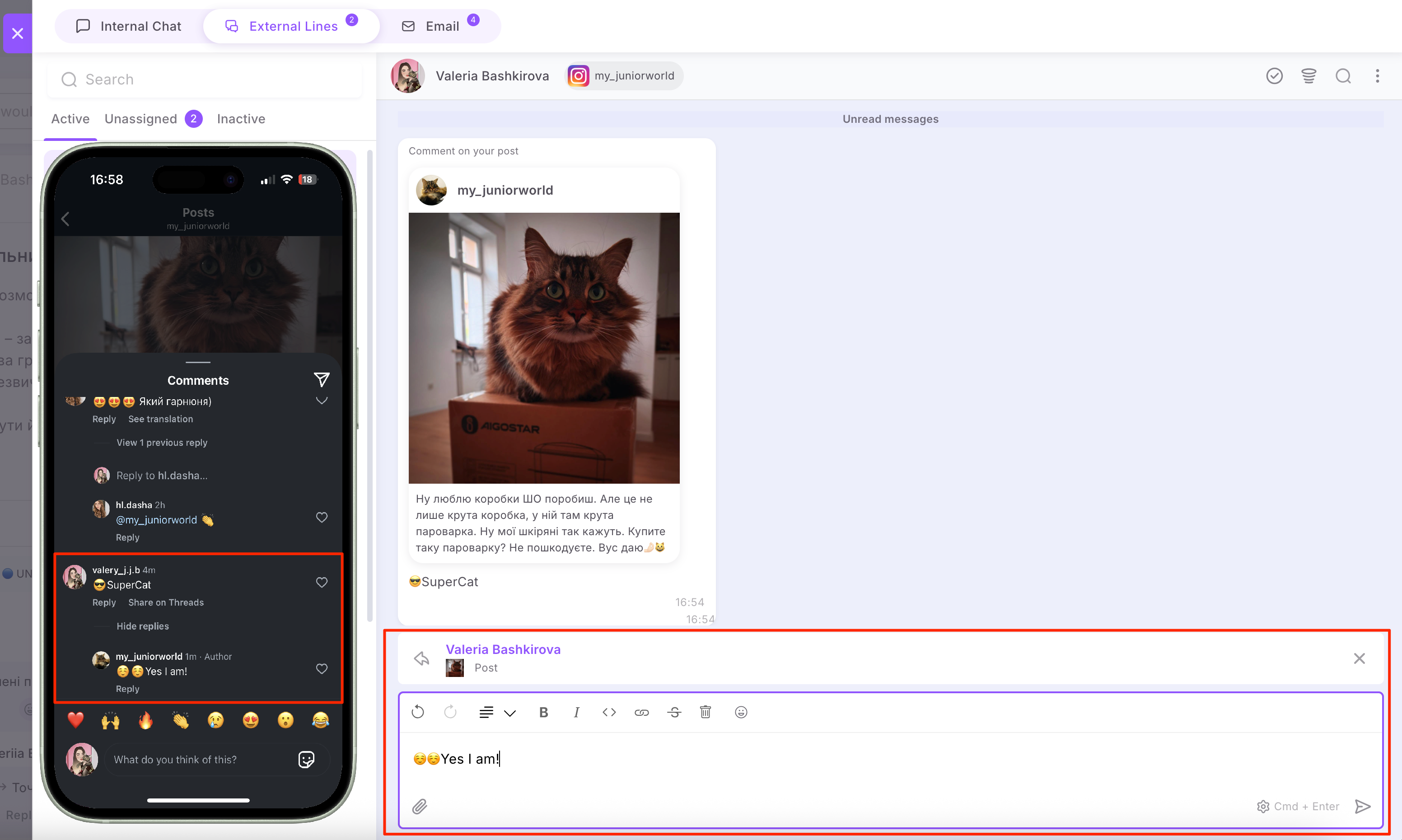Click the undo arrow in editor
Viewport: 1402px width, 840px height.
click(418, 712)
